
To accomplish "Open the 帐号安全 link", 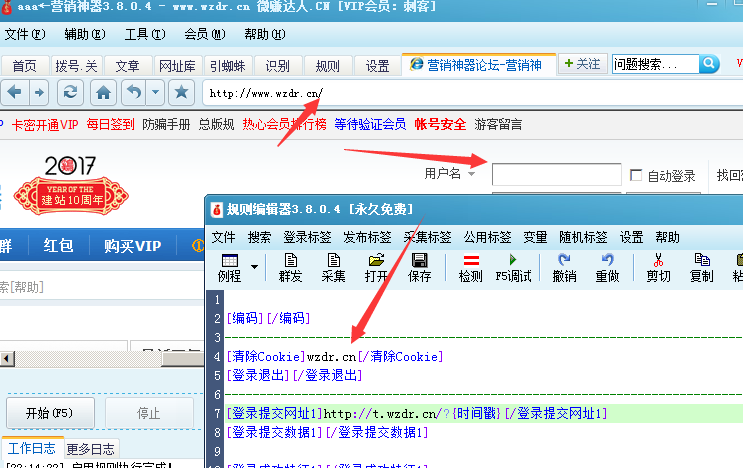I will click(440, 125).
